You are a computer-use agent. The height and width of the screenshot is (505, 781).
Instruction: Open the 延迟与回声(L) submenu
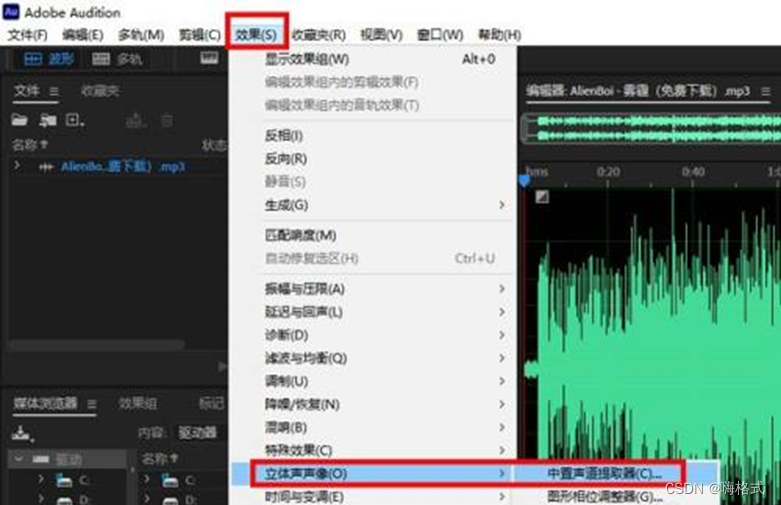click(x=371, y=312)
